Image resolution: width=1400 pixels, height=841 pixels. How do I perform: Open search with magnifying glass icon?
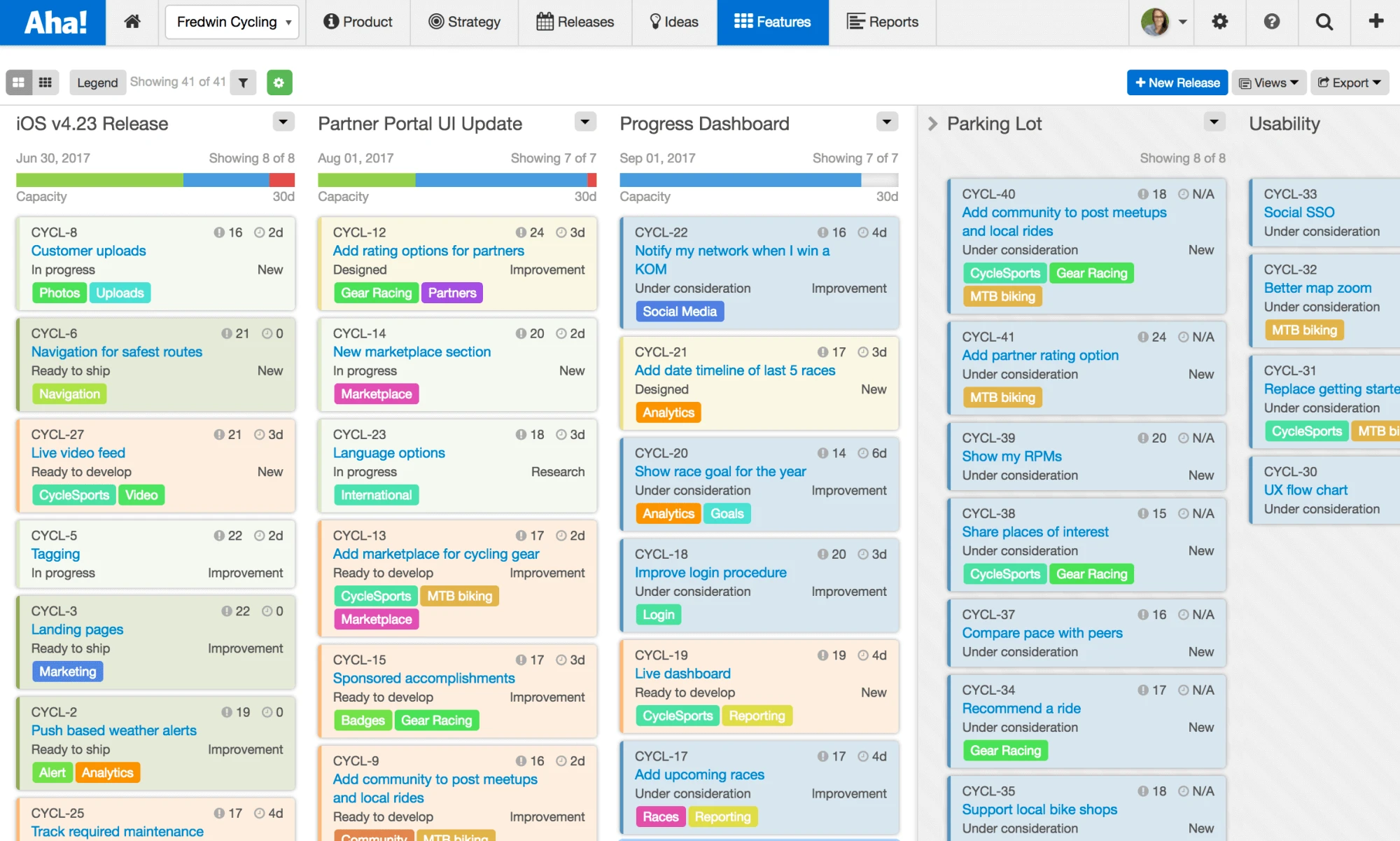(x=1324, y=22)
